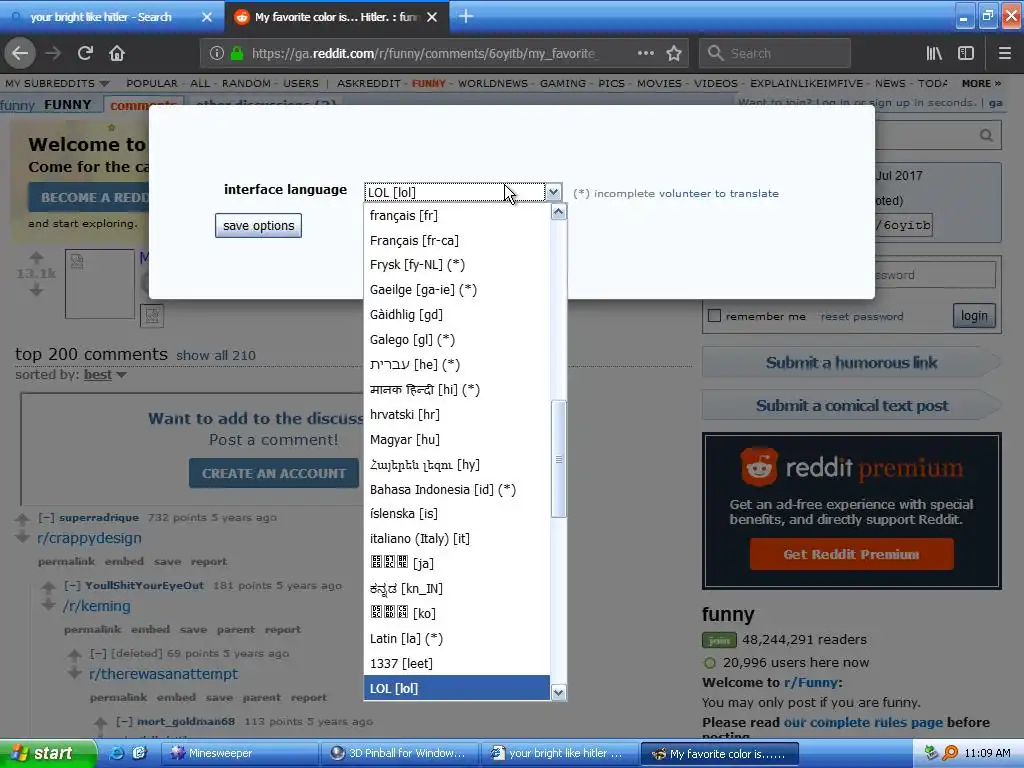Focus the Firefox Search box

(775, 54)
